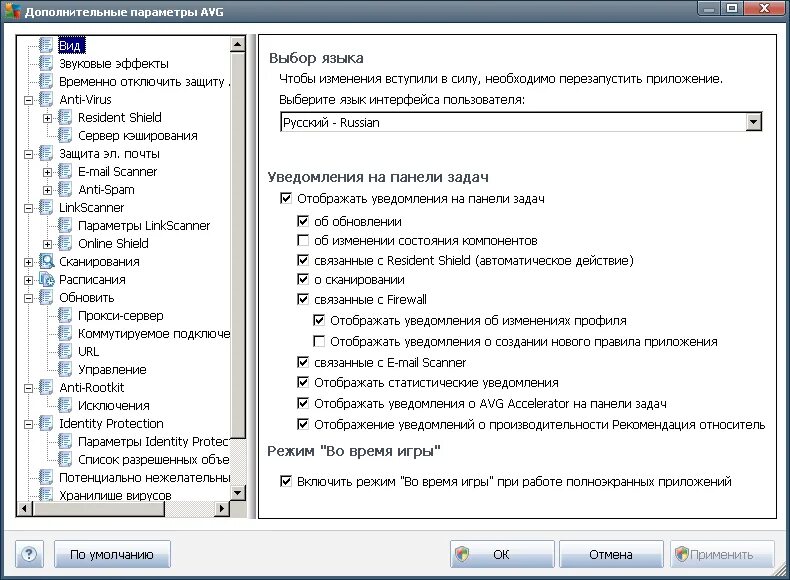The height and width of the screenshot is (580, 790).
Task: Click the LinkScanner node icon
Action: pos(46,207)
